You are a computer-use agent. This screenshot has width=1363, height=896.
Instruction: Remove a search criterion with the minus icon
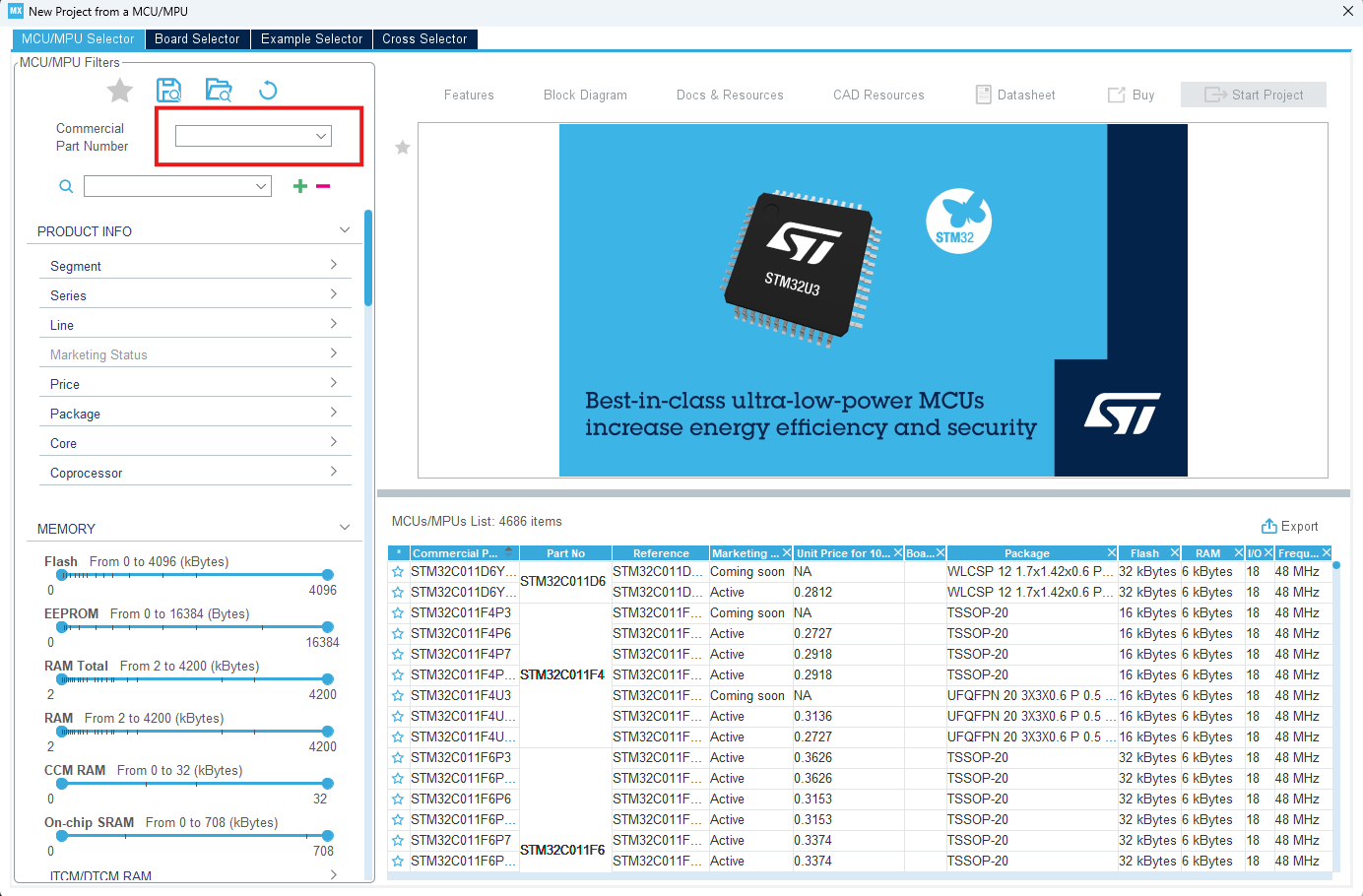322,185
